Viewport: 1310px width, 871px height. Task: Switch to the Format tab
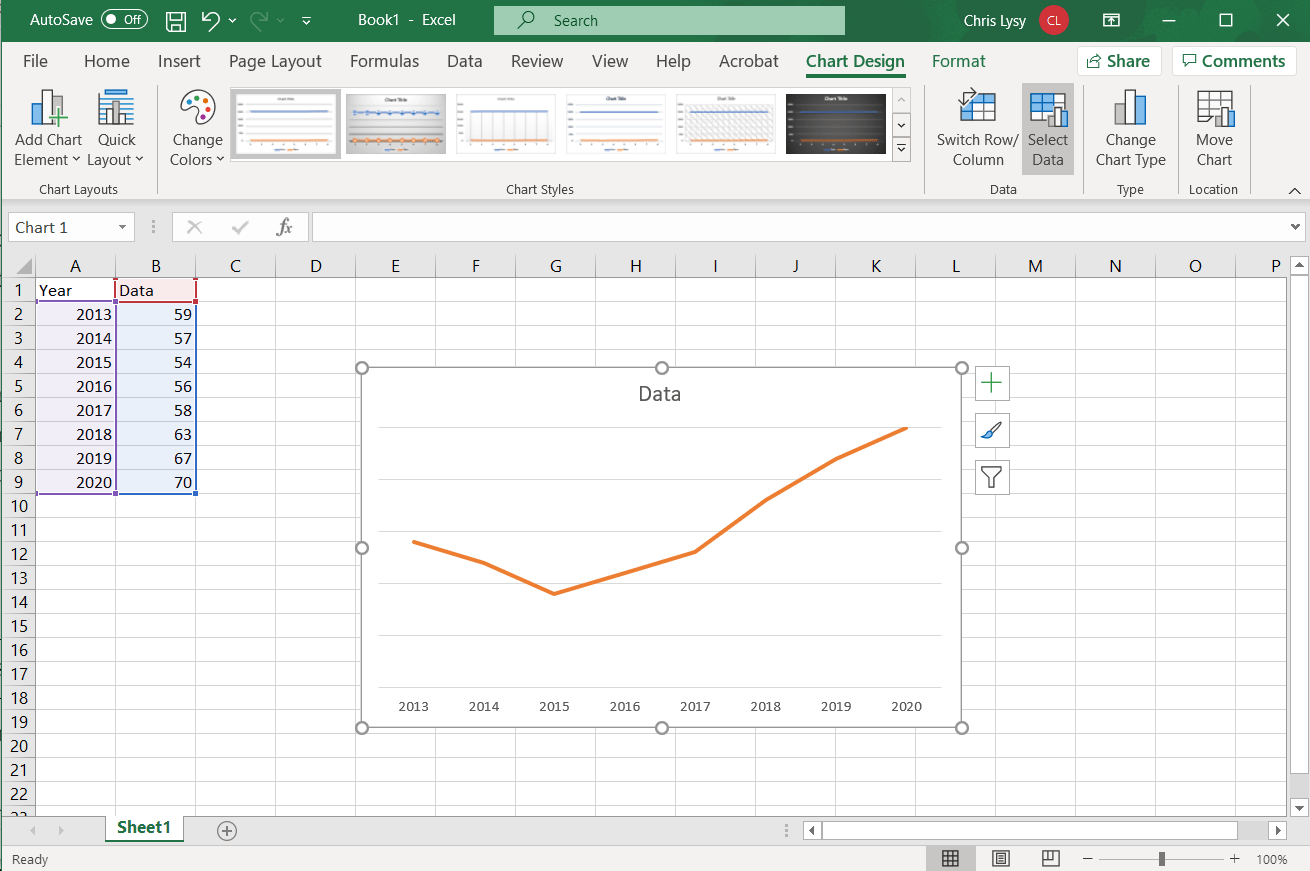[959, 61]
